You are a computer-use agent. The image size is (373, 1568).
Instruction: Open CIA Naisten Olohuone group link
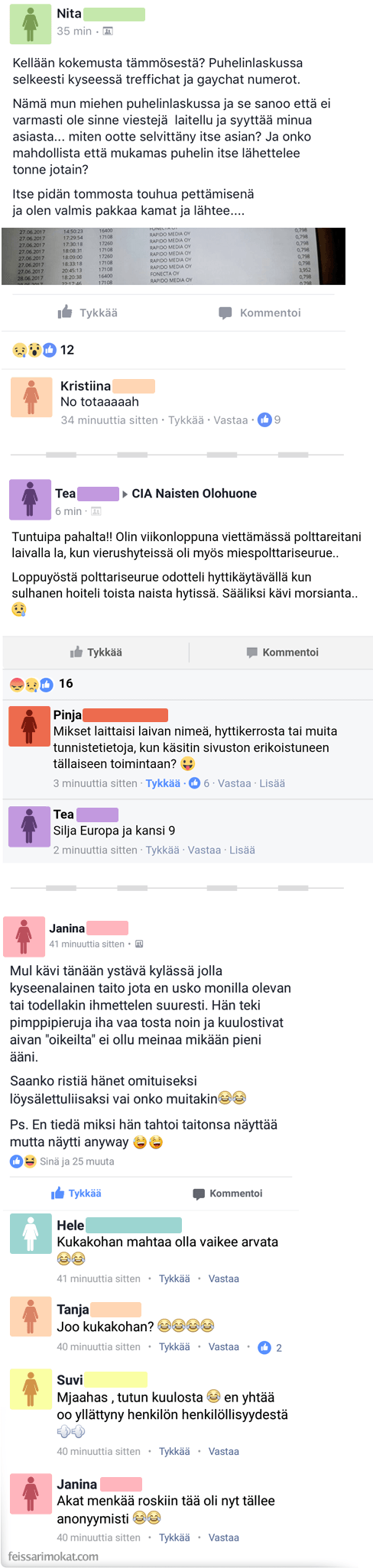[194, 494]
